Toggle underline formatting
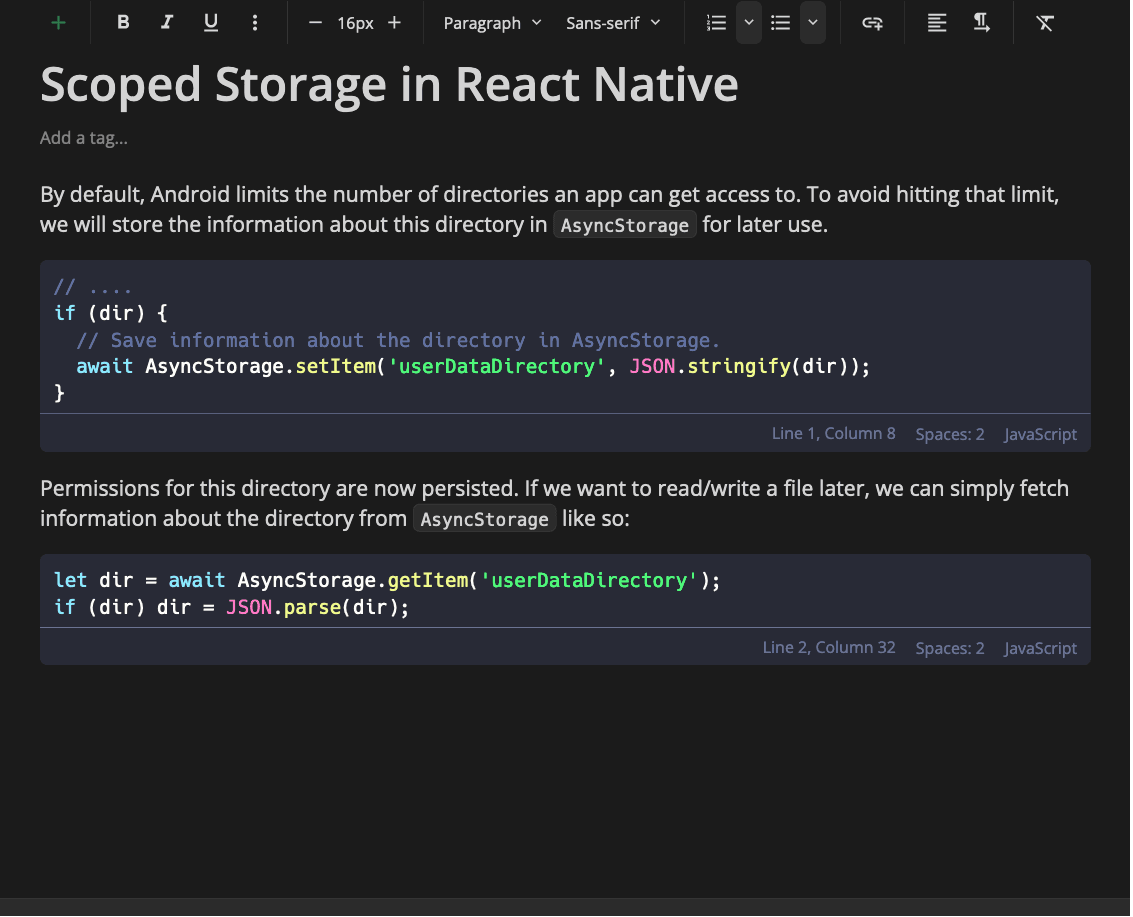This screenshot has height=917, width=1133. pyautogui.click(x=211, y=22)
